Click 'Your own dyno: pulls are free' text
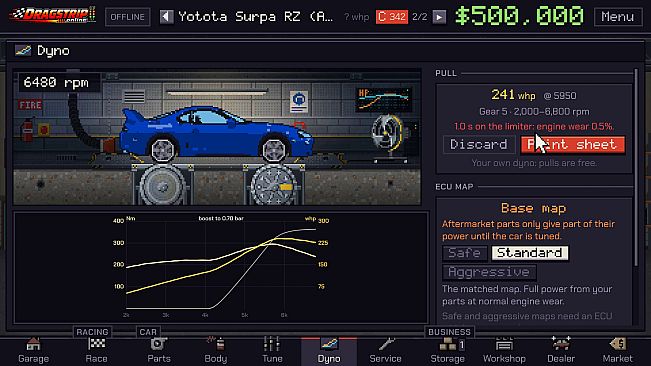Viewport: 651px width, 366px height. pyautogui.click(x=534, y=163)
